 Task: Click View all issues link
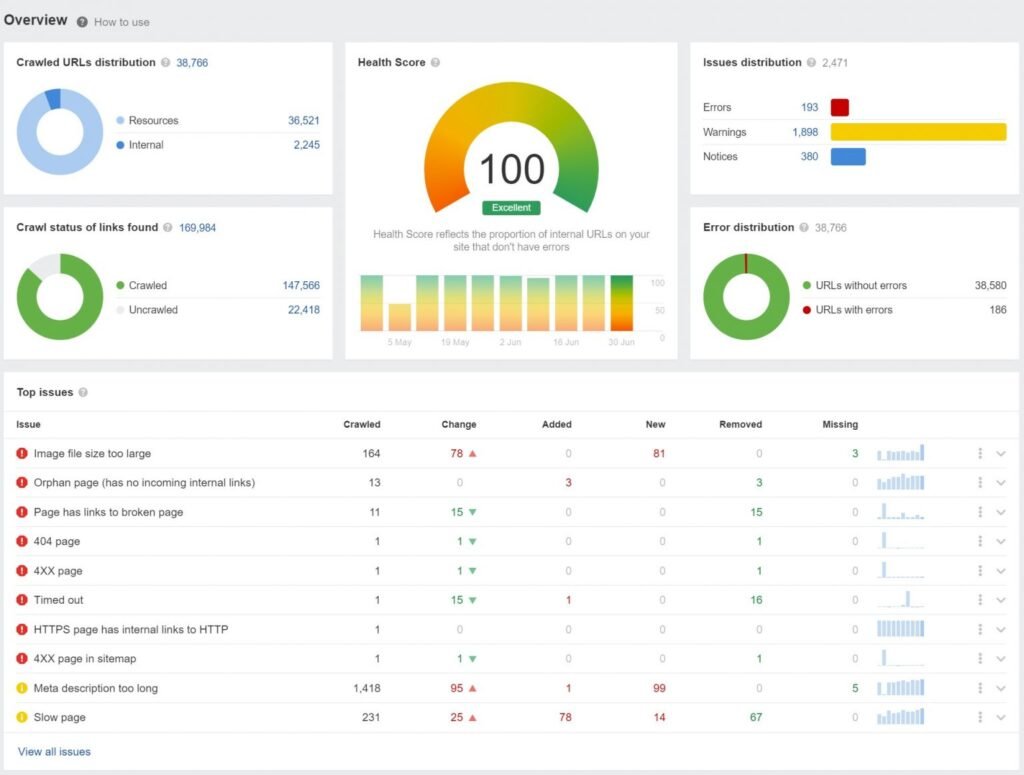pyautogui.click(x=54, y=752)
